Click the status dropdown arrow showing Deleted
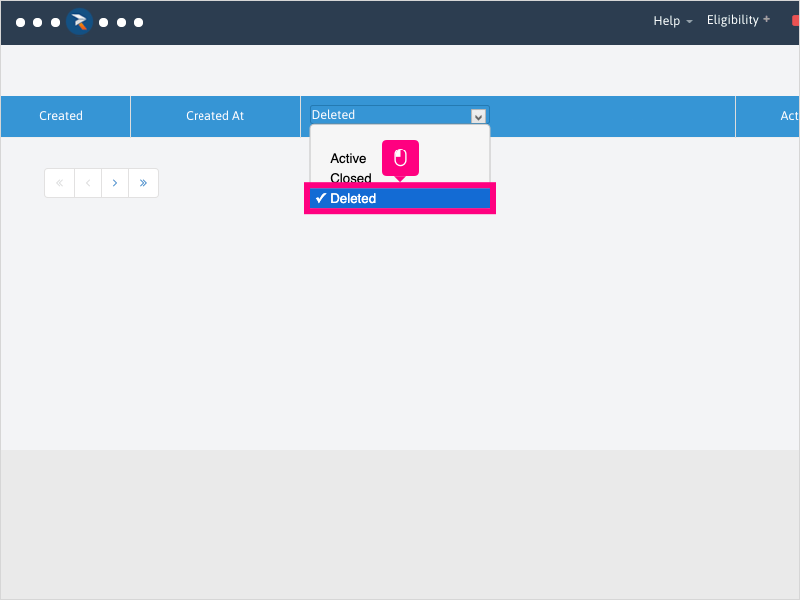Viewport: 800px width, 600px height. tap(478, 117)
